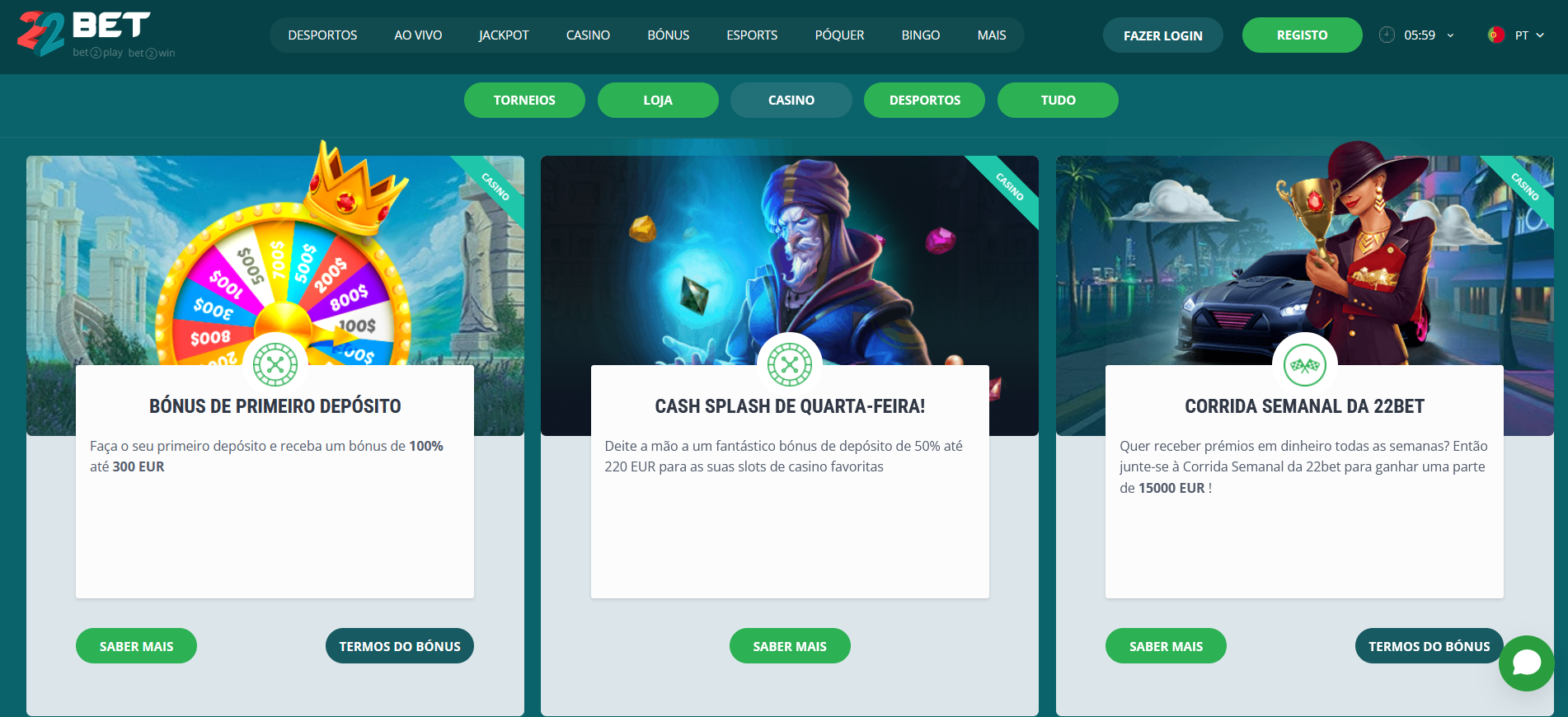Screen dimensions: 1568x717
Task: Open the live chat bubble icon
Action: [x=1526, y=663]
